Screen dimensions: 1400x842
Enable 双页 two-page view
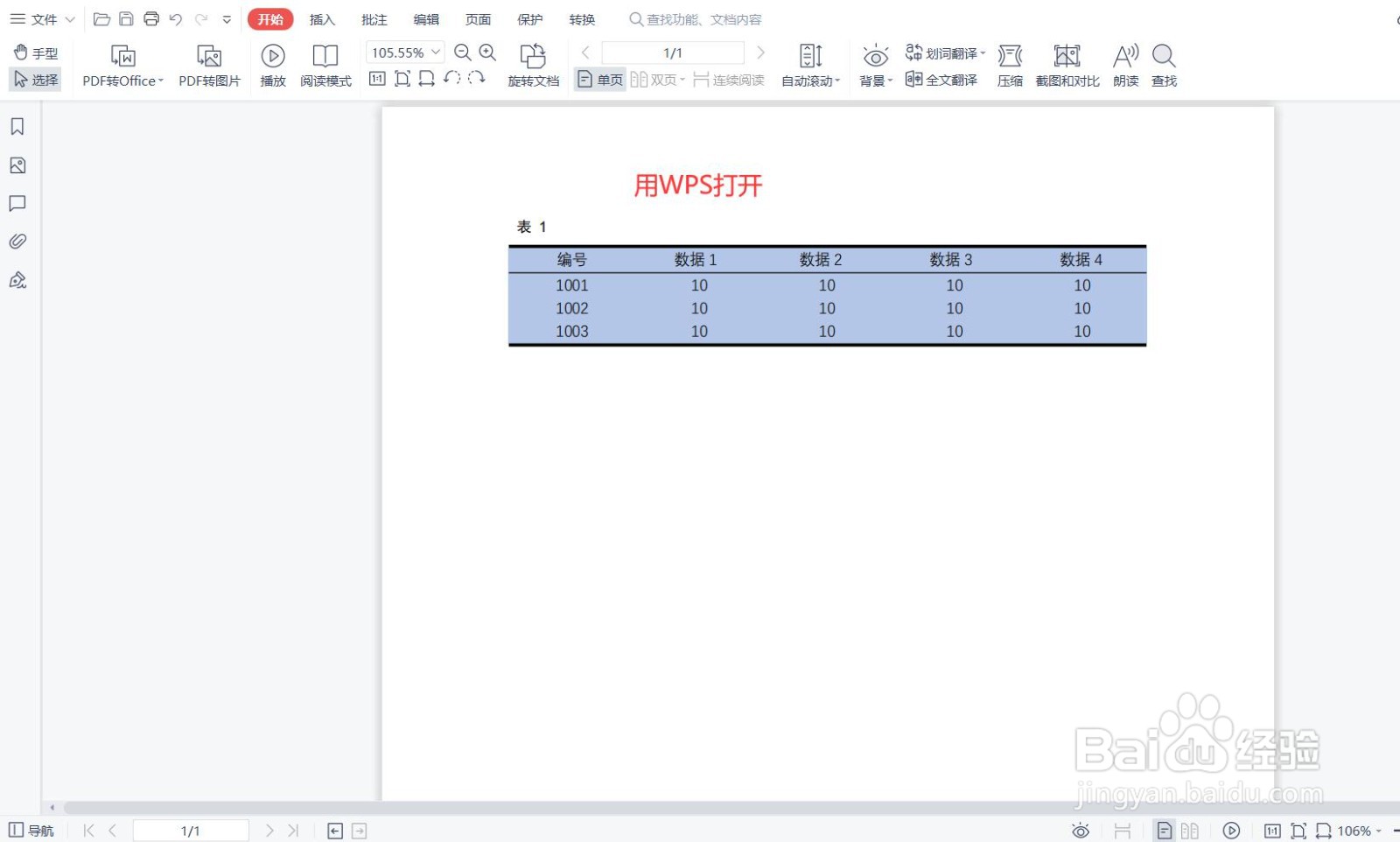[x=654, y=79]
